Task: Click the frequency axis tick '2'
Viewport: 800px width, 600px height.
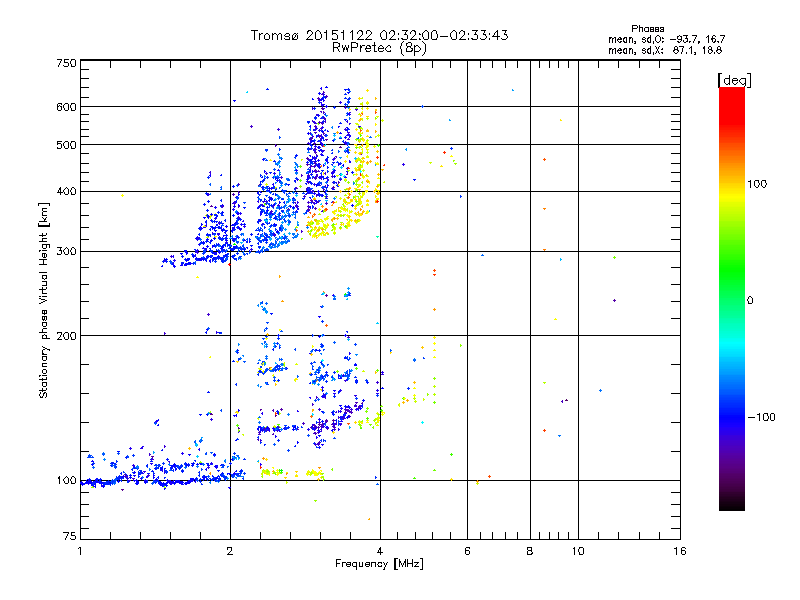Action: tap(230, 551)
